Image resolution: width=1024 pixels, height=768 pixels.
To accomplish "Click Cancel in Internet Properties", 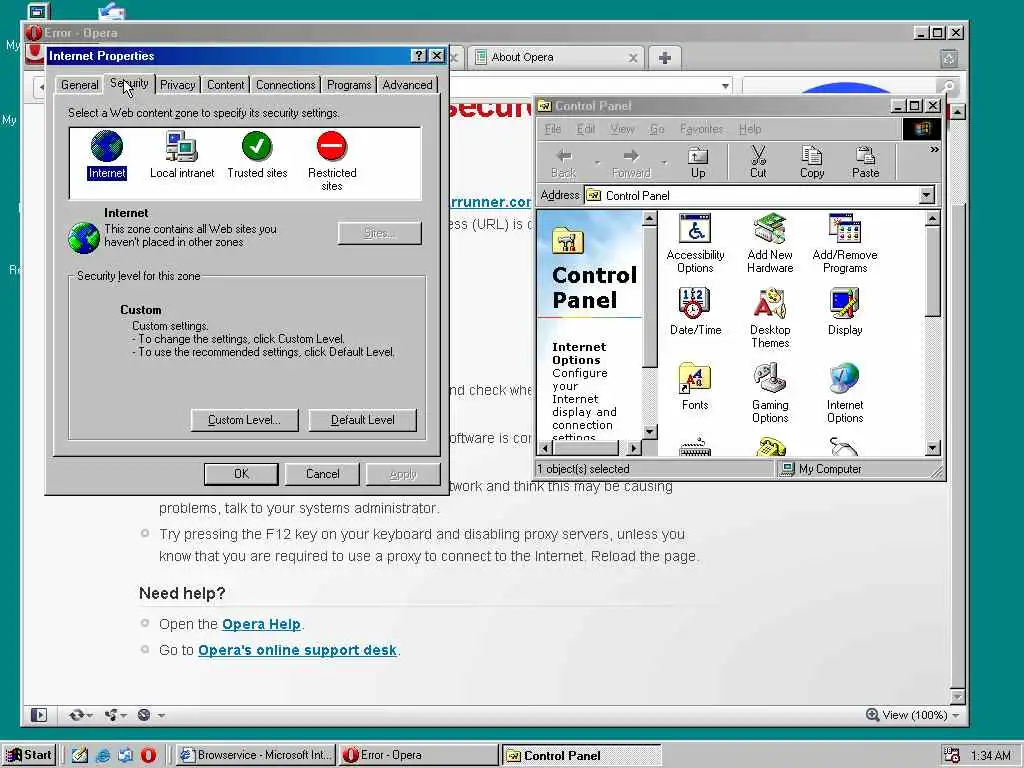I will point(323,474).
